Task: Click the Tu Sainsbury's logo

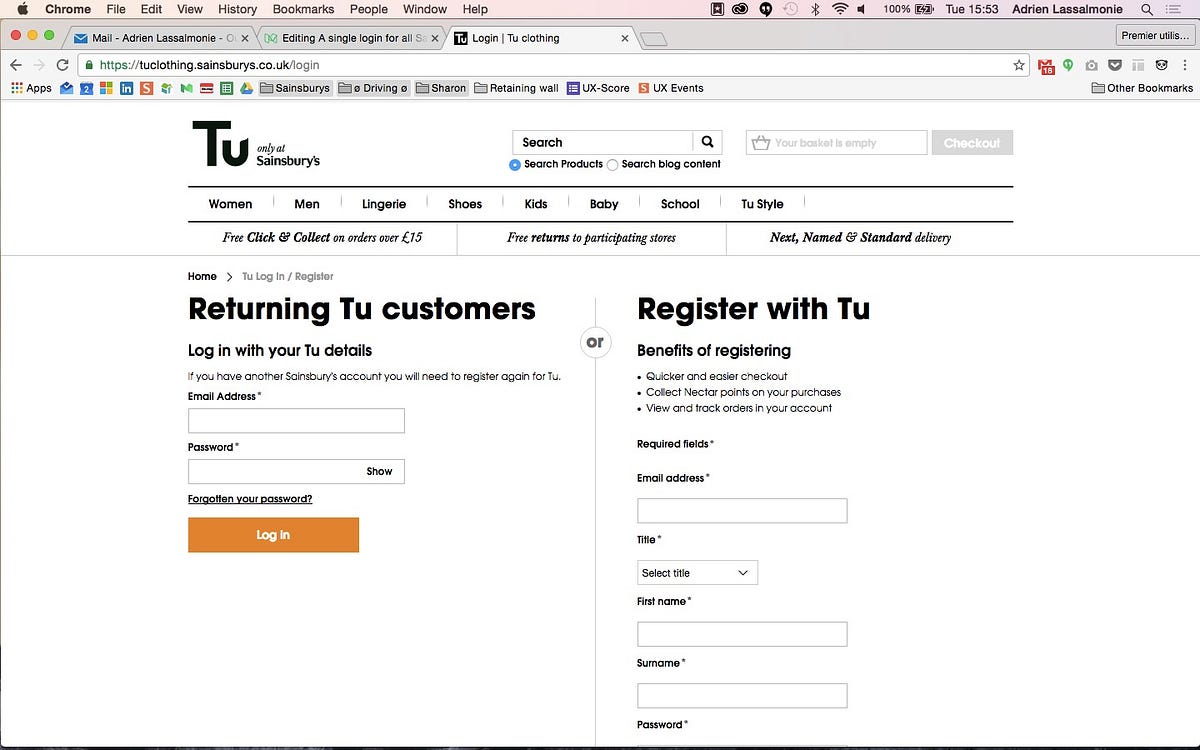Action: 256,144
